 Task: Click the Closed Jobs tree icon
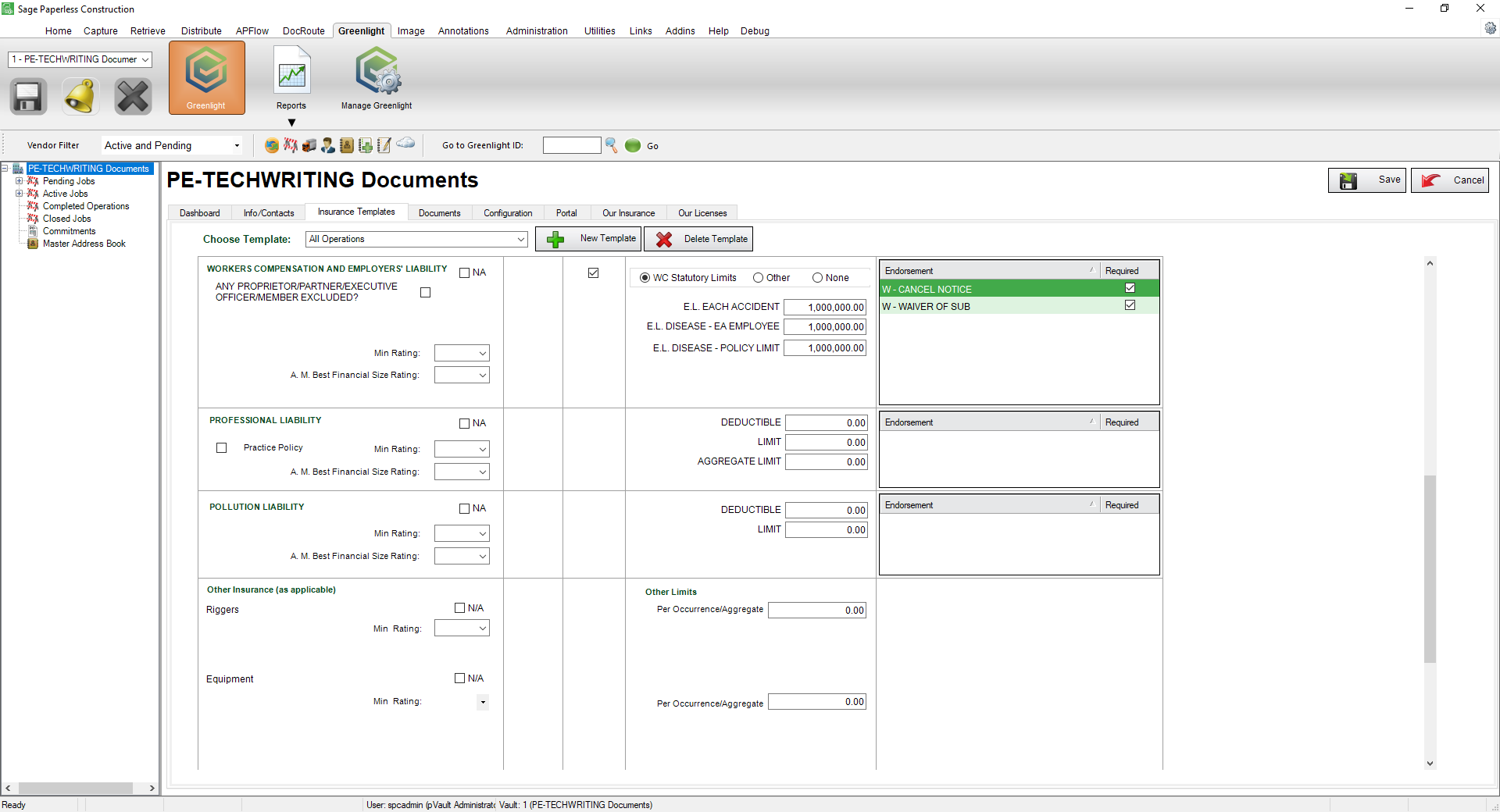pos(33,219)
